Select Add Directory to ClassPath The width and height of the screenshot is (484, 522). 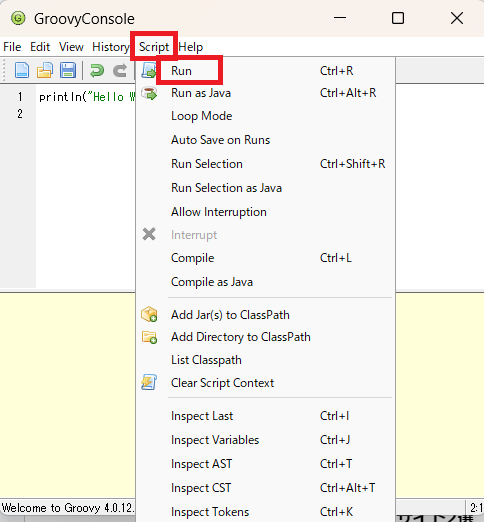[265, 337]
